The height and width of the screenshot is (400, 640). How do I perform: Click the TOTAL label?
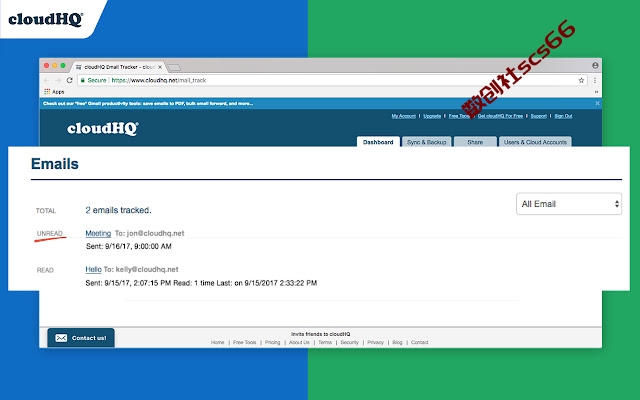click(46, 211)
